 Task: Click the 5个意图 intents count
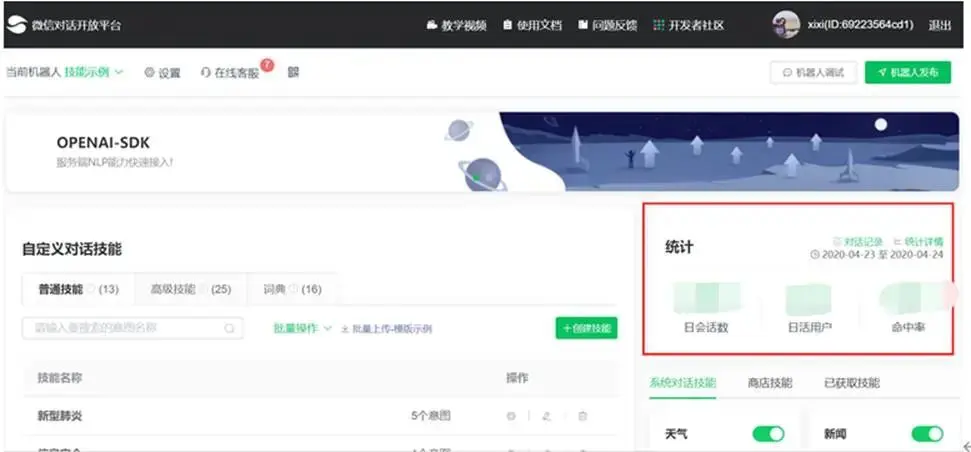click(430, 416)
